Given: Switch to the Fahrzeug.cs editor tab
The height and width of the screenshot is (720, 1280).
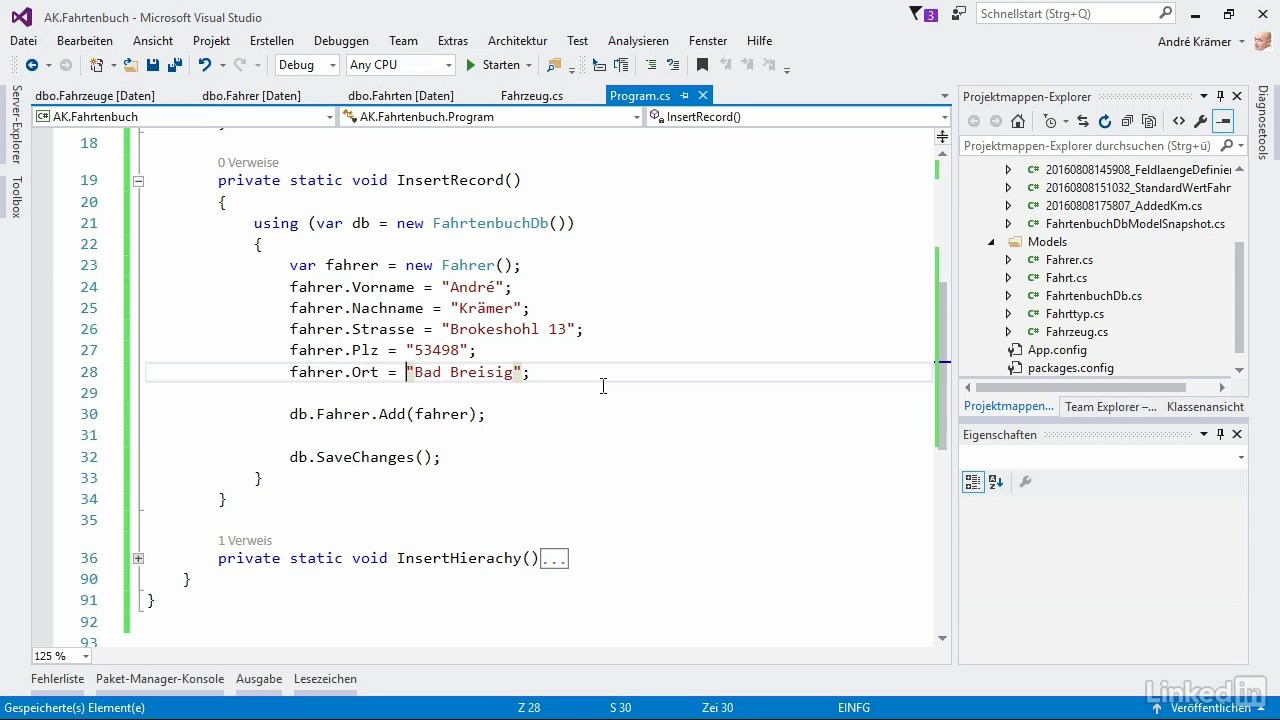Looking at the screenshot, I should pyautogui.click(x=531, y=96).
